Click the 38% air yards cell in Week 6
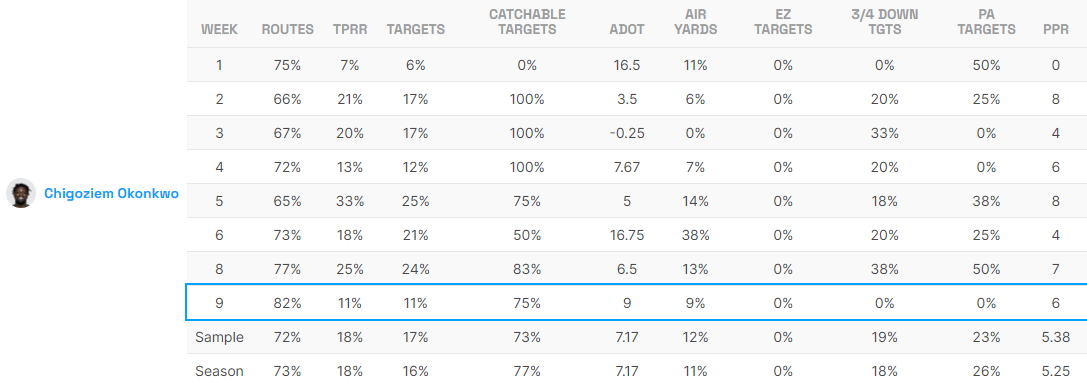This screenshot has height=383, width=1087. click(x=694, y=235)
